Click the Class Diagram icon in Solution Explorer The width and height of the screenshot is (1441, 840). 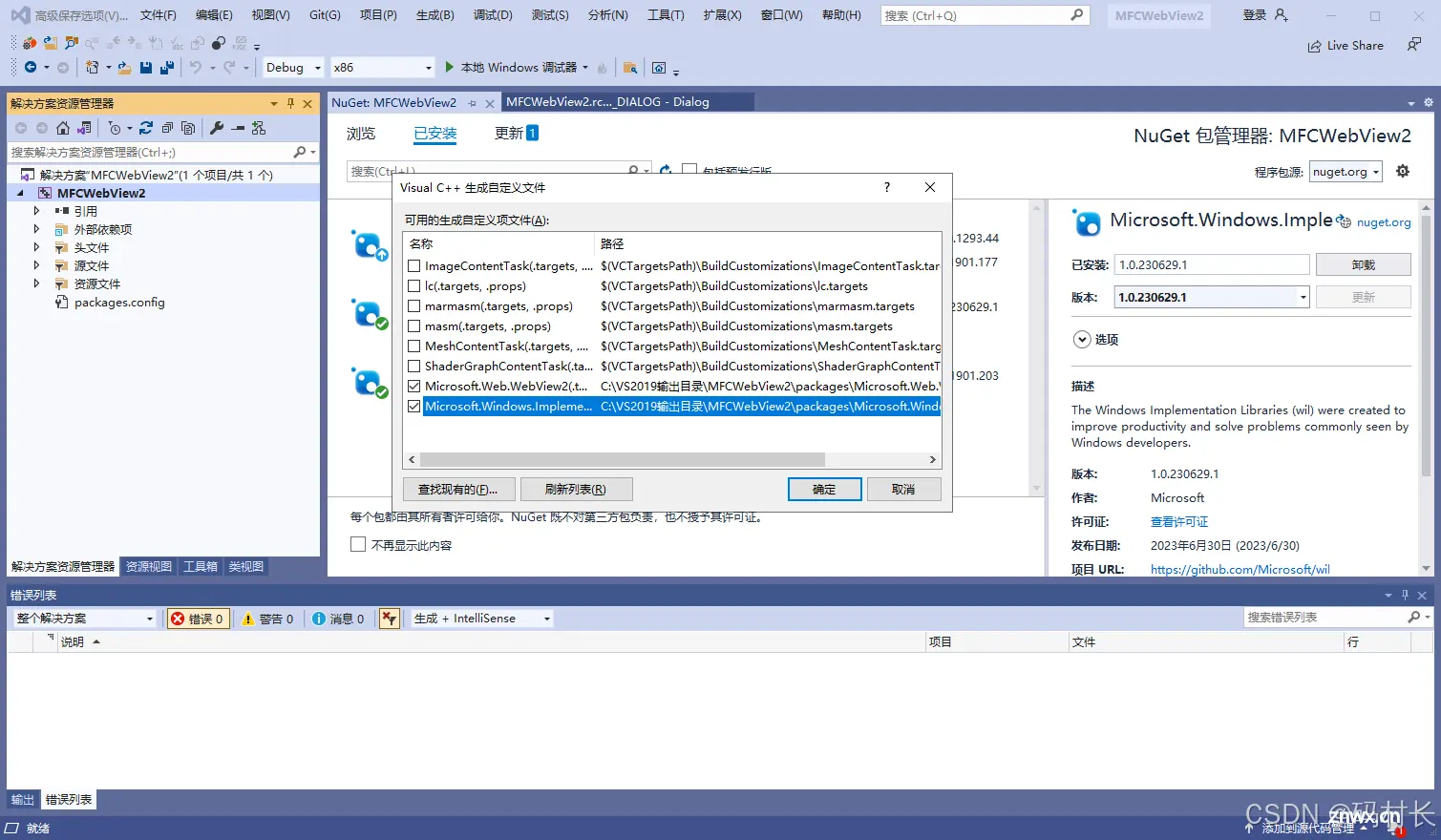tap(259, 128)
